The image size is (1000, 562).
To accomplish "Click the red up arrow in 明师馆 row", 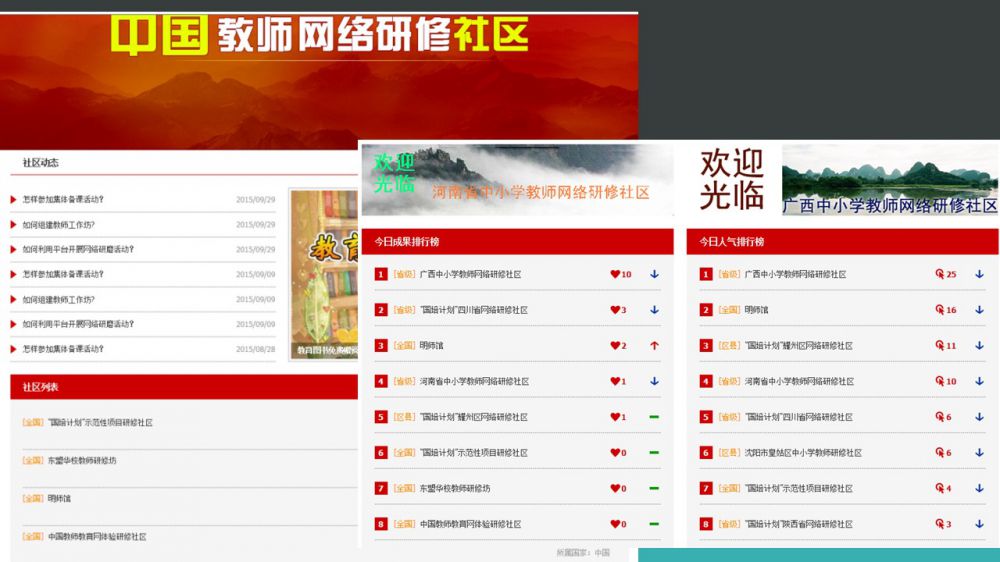I will coord(654,346).
